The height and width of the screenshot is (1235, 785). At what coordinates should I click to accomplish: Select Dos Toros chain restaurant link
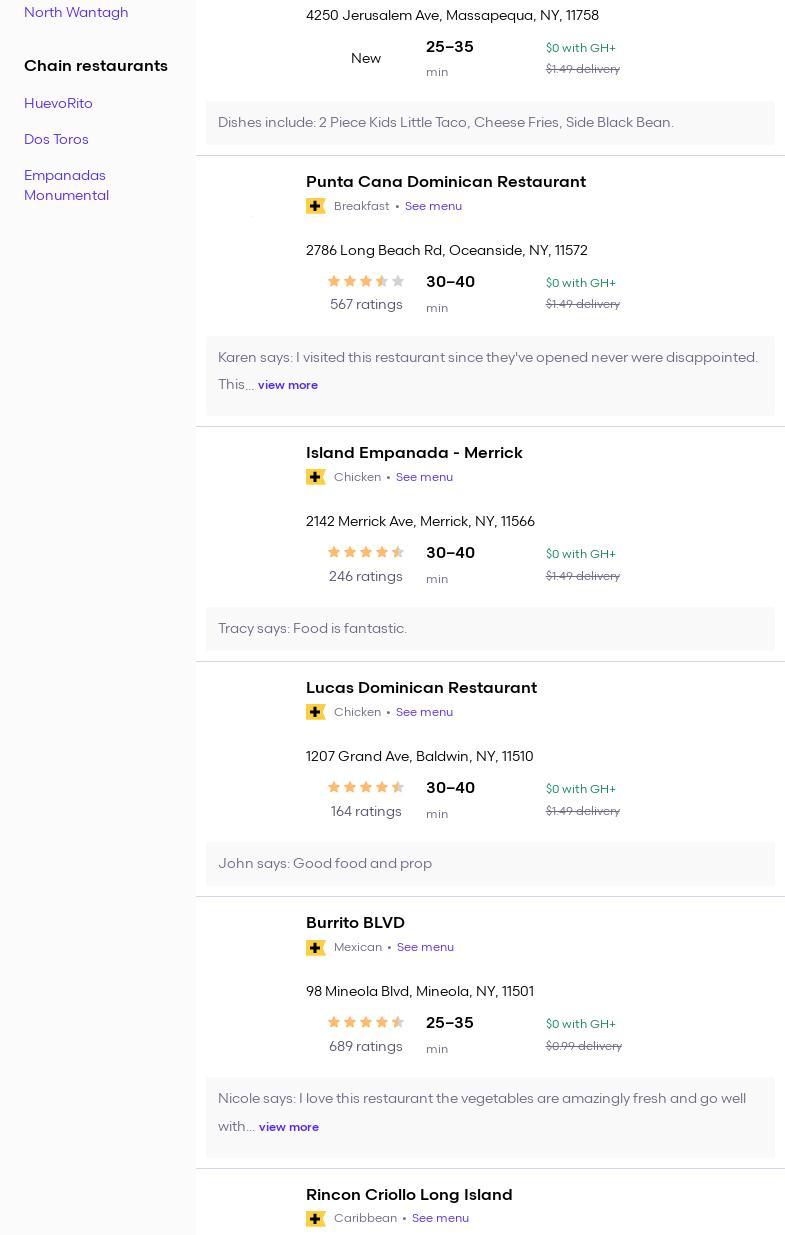pos(56,139)
